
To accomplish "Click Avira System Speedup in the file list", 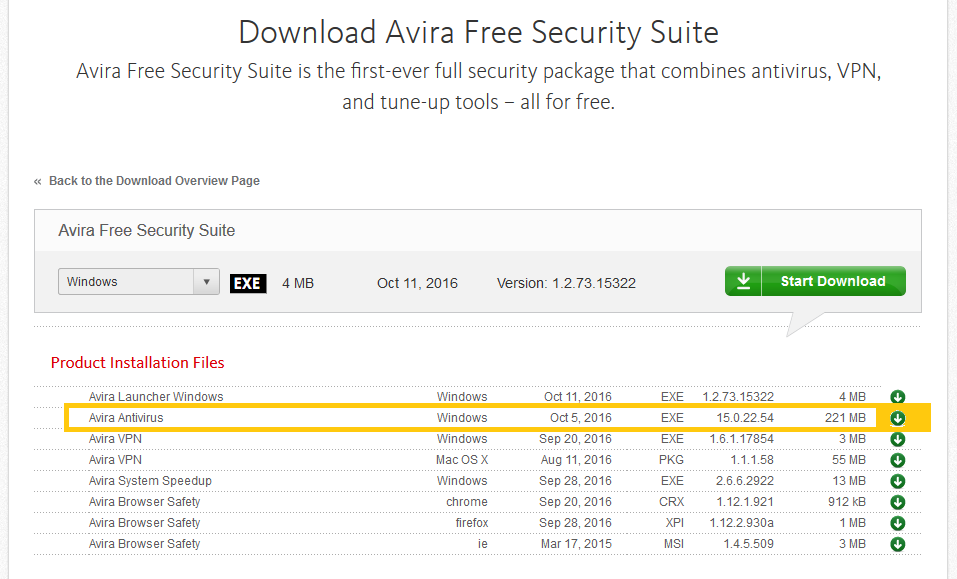I will click(x=150, y=481).
